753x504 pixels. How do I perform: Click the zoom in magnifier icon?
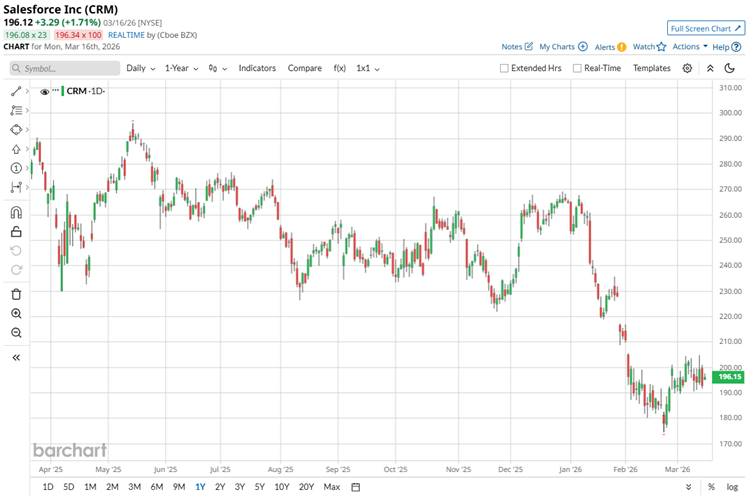[16, 314]
